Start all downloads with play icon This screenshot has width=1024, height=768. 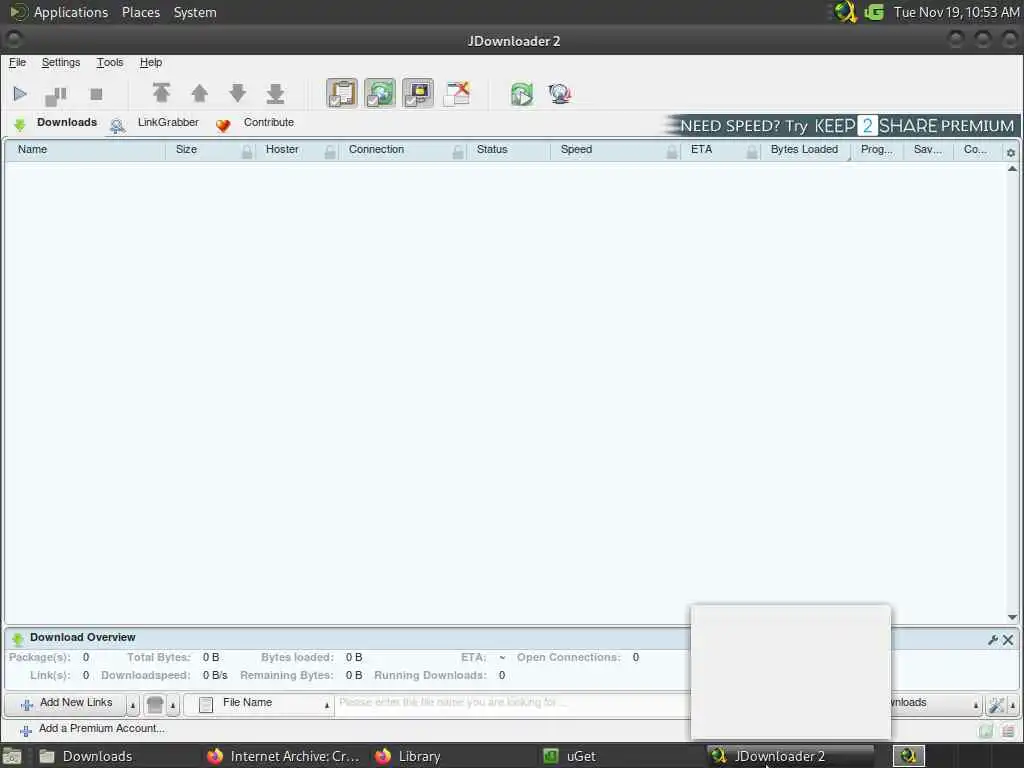pos(20,94)
